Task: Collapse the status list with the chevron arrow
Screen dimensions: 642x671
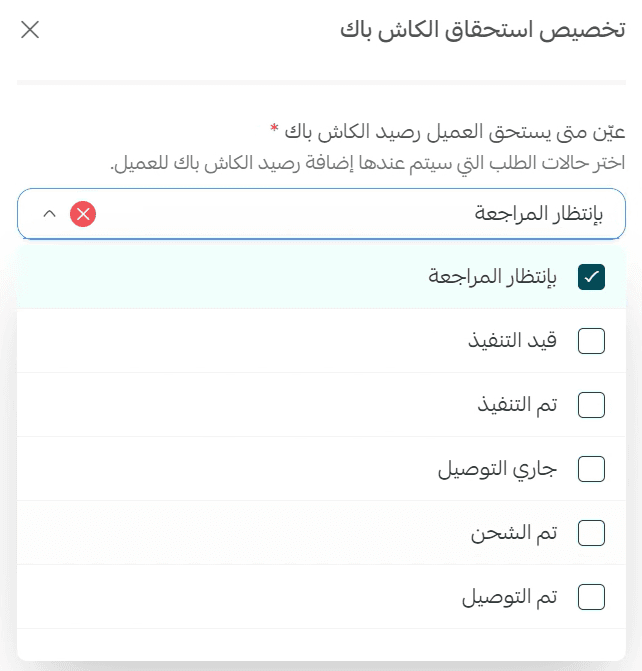Action: tap(50, 214)
